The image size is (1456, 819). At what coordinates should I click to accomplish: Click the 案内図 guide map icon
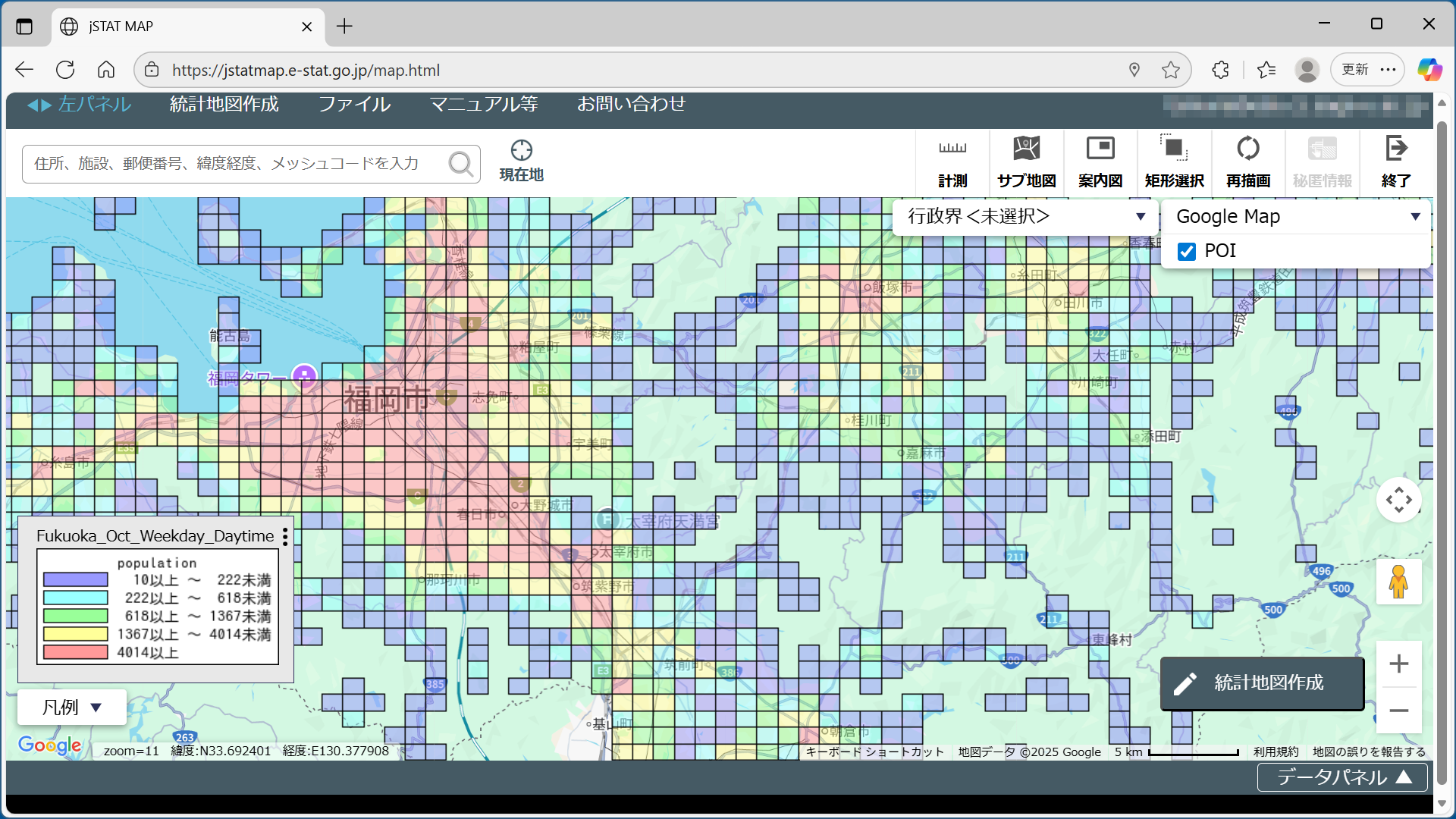point(1100,161)
